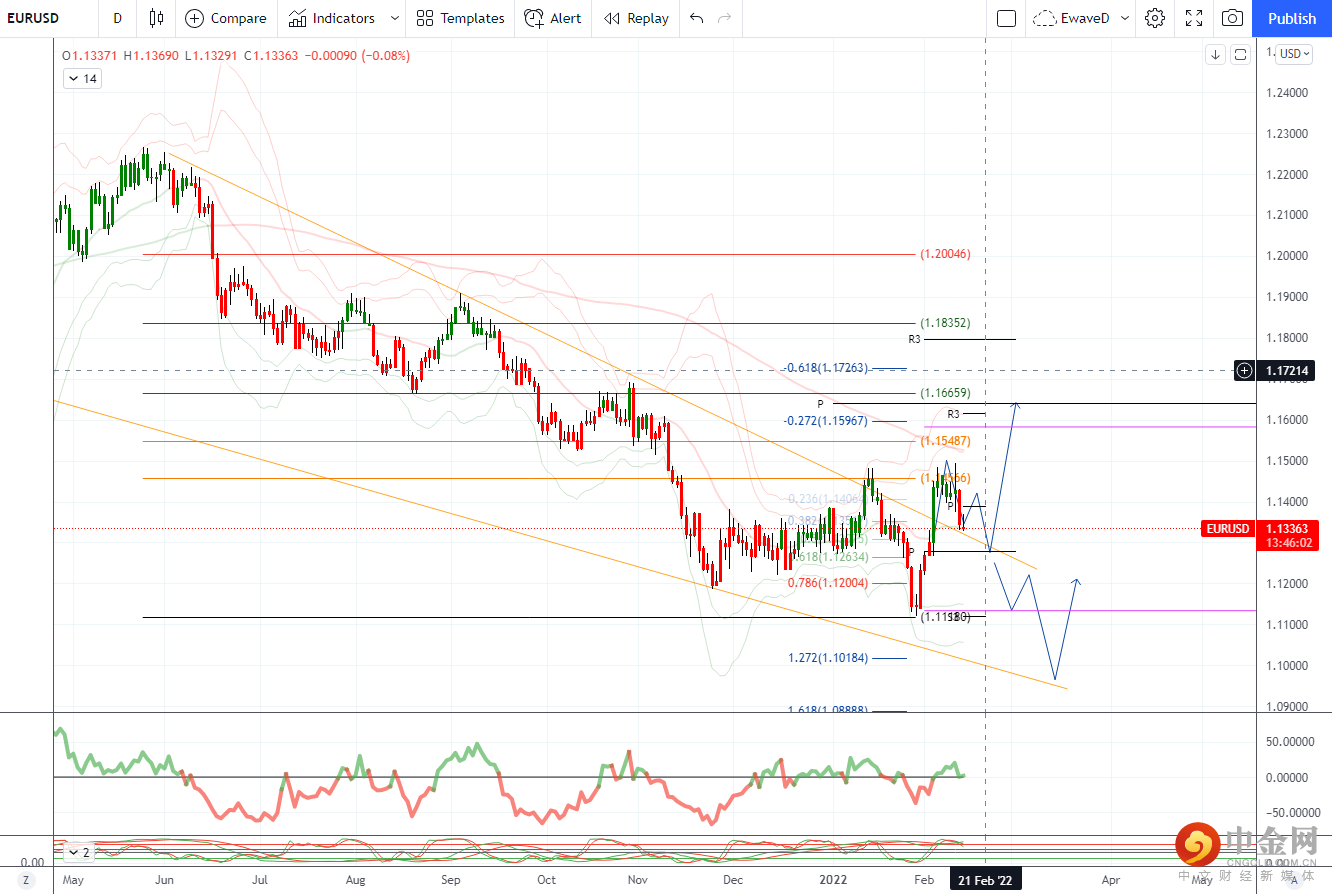Open the candlestick chart style selector
The width and height of the screenshot is (1332, 894).
155,18
